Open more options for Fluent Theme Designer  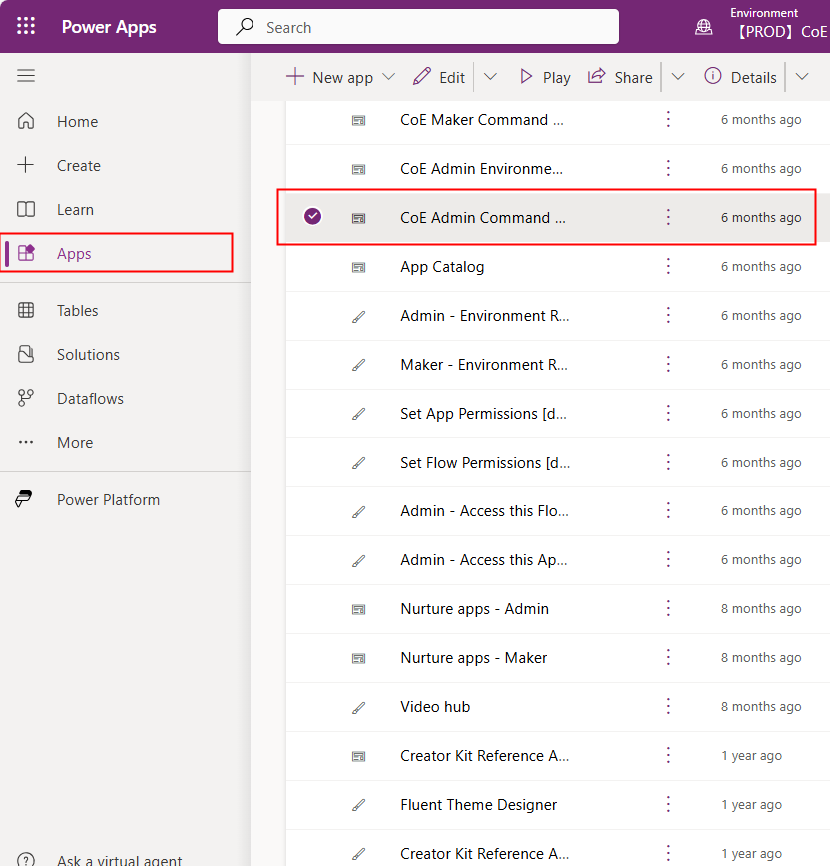[668, 805]
